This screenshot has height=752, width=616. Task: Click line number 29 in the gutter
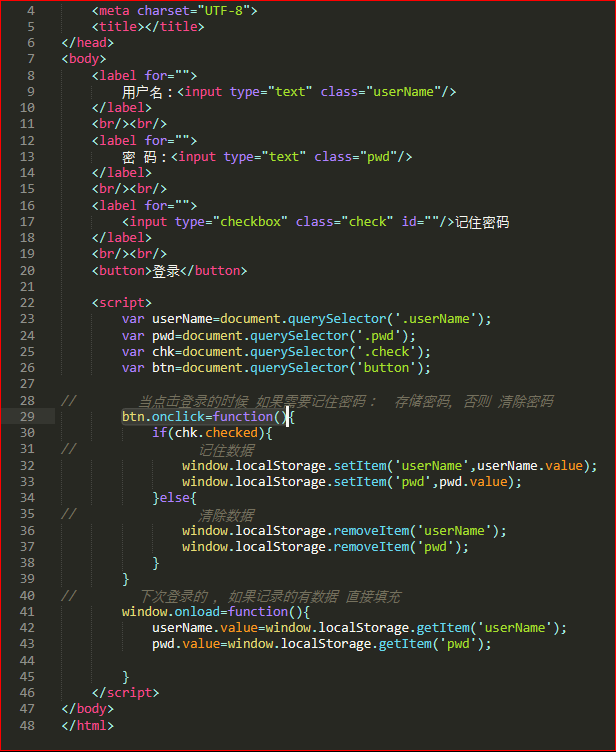coord(27,416)
